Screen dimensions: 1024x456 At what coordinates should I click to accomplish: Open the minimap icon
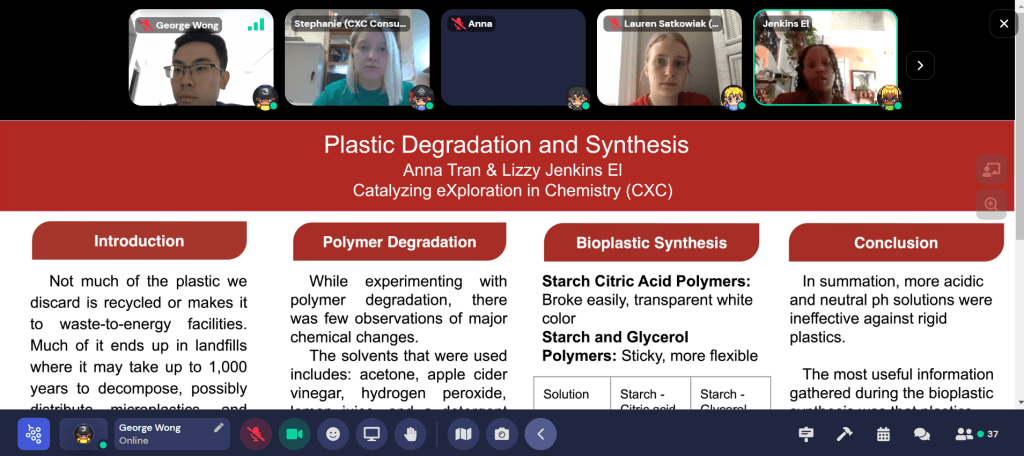(462, 434)
